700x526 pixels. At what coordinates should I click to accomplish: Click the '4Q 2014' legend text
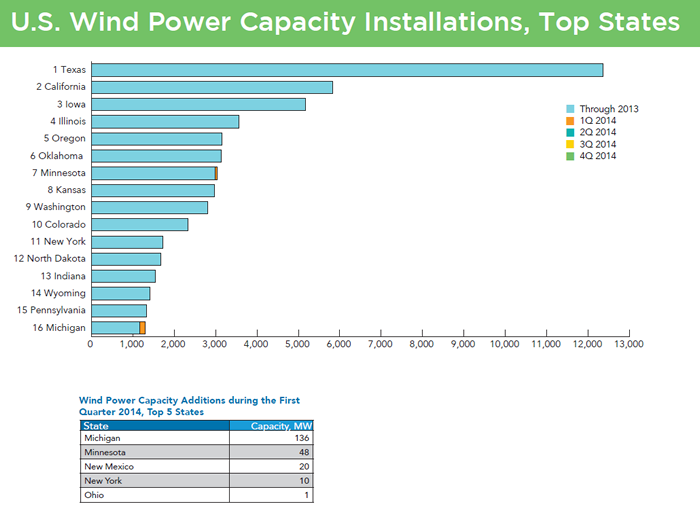point(598,156)
